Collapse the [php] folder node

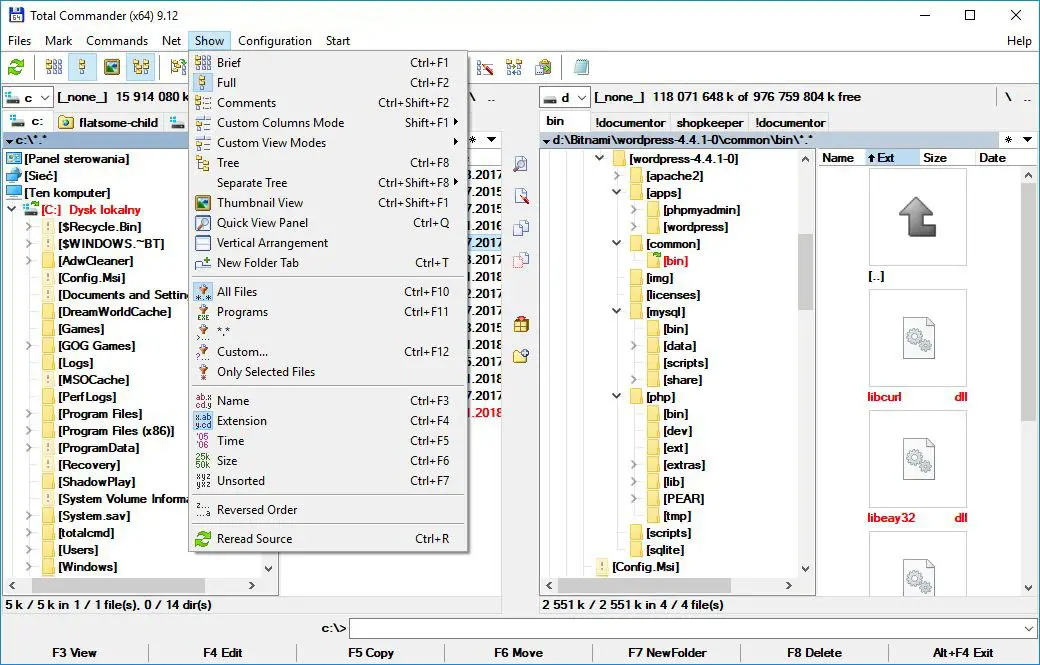pos(616,396)
